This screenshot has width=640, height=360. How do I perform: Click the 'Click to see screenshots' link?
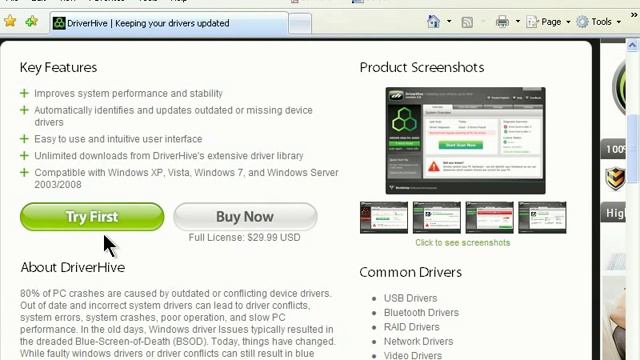(462, 243)
